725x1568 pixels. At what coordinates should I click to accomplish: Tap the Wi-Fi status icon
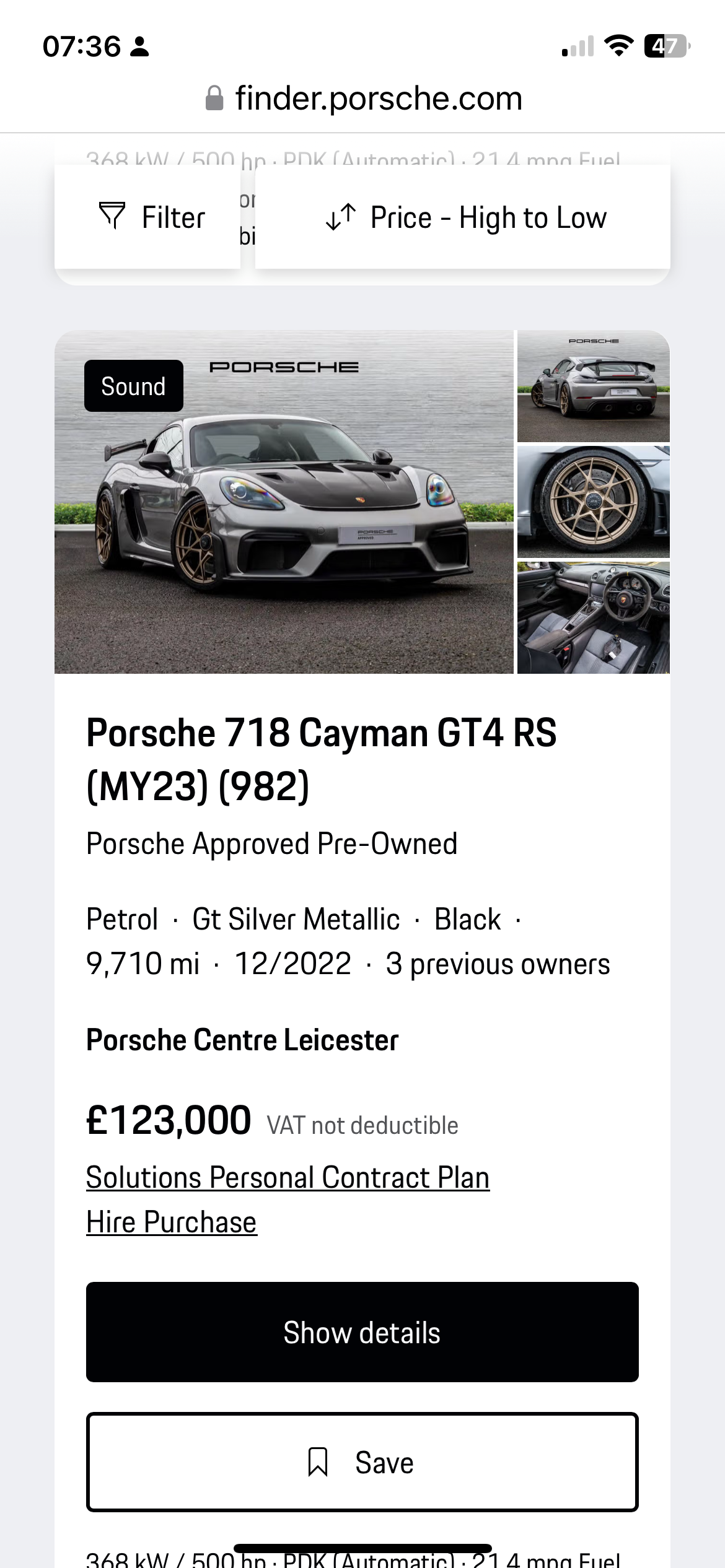[618, 46]
